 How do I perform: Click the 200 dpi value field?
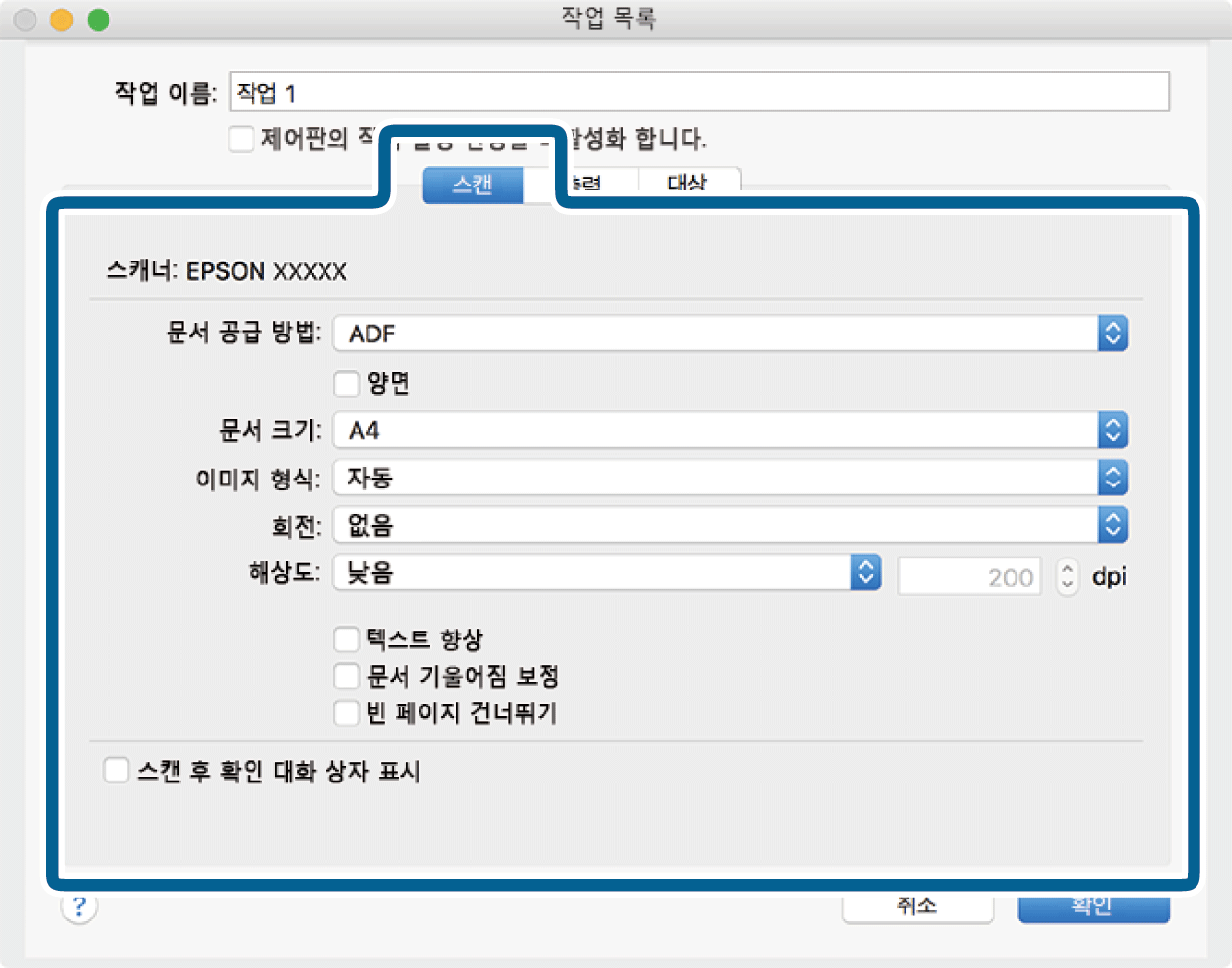[x=969, y=577]
